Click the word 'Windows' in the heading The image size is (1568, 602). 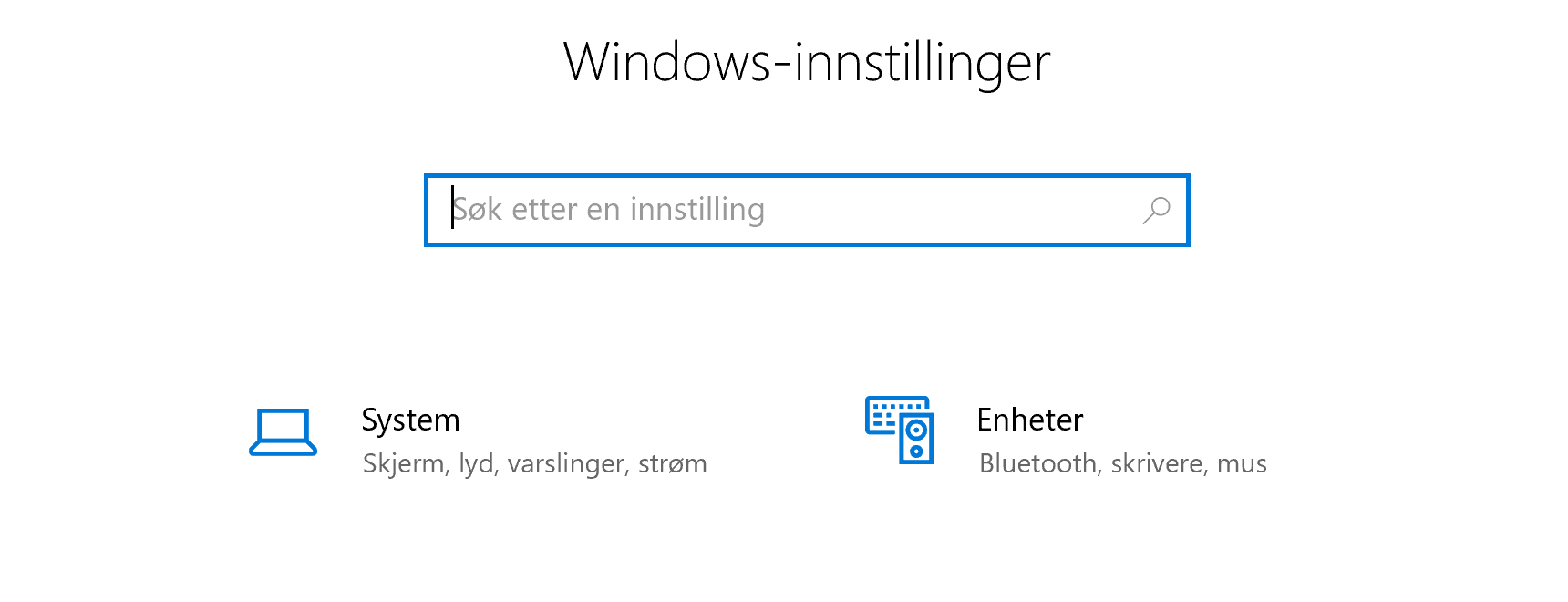click(x=666, y=62)
